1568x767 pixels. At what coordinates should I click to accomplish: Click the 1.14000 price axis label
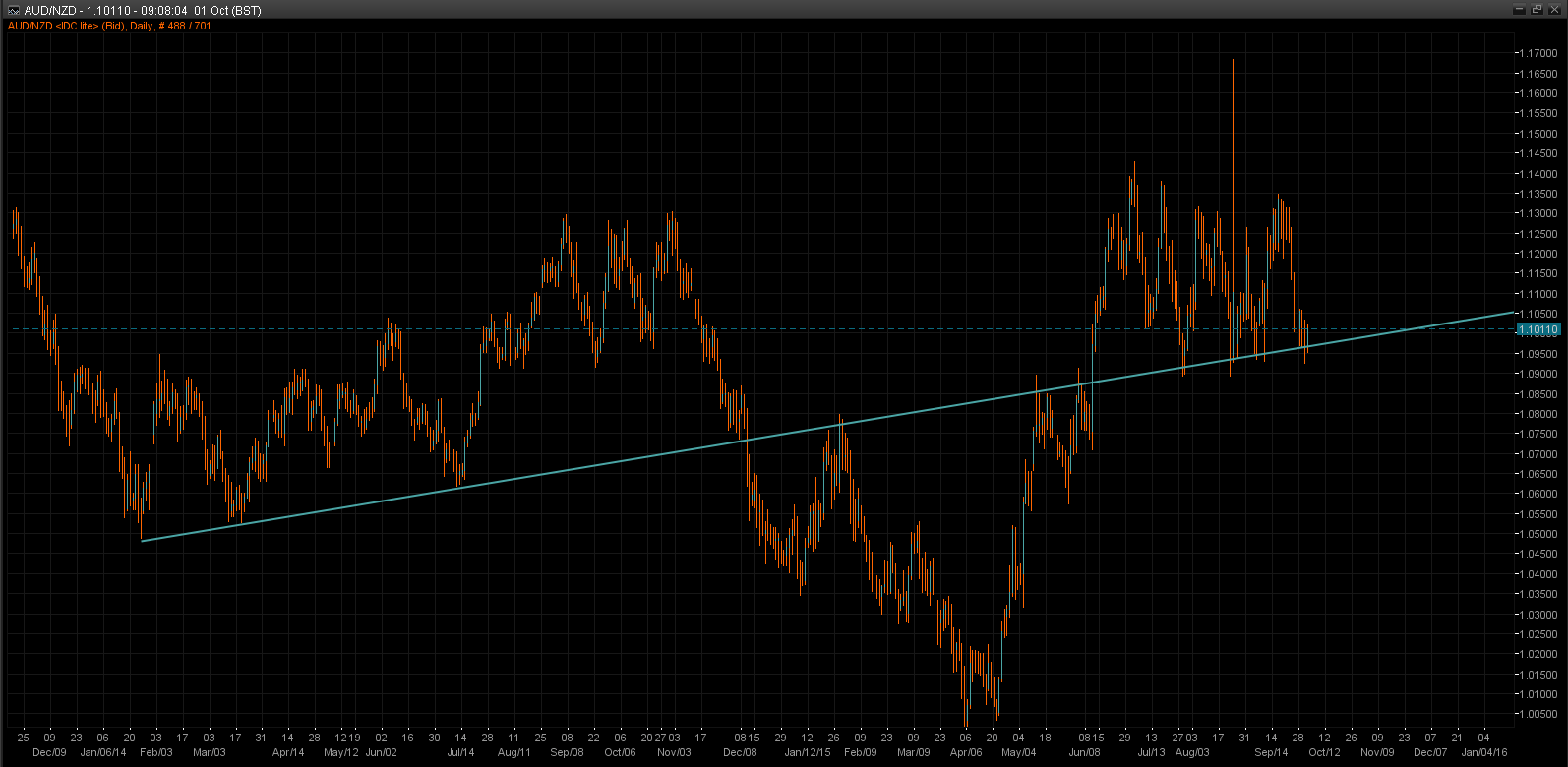1539,174
